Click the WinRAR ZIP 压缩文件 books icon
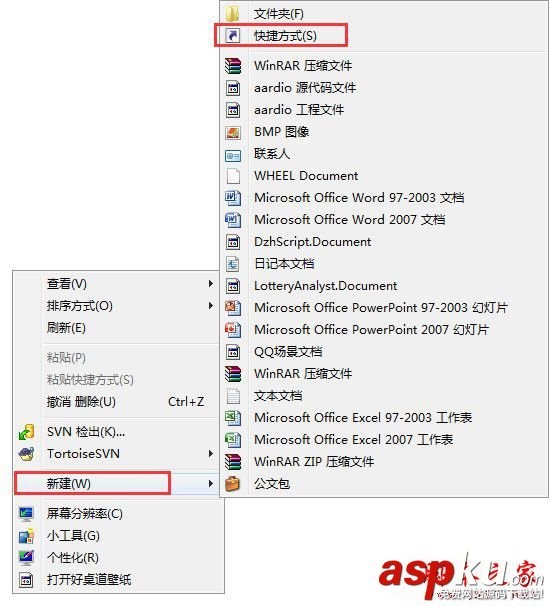 [233, 462]
